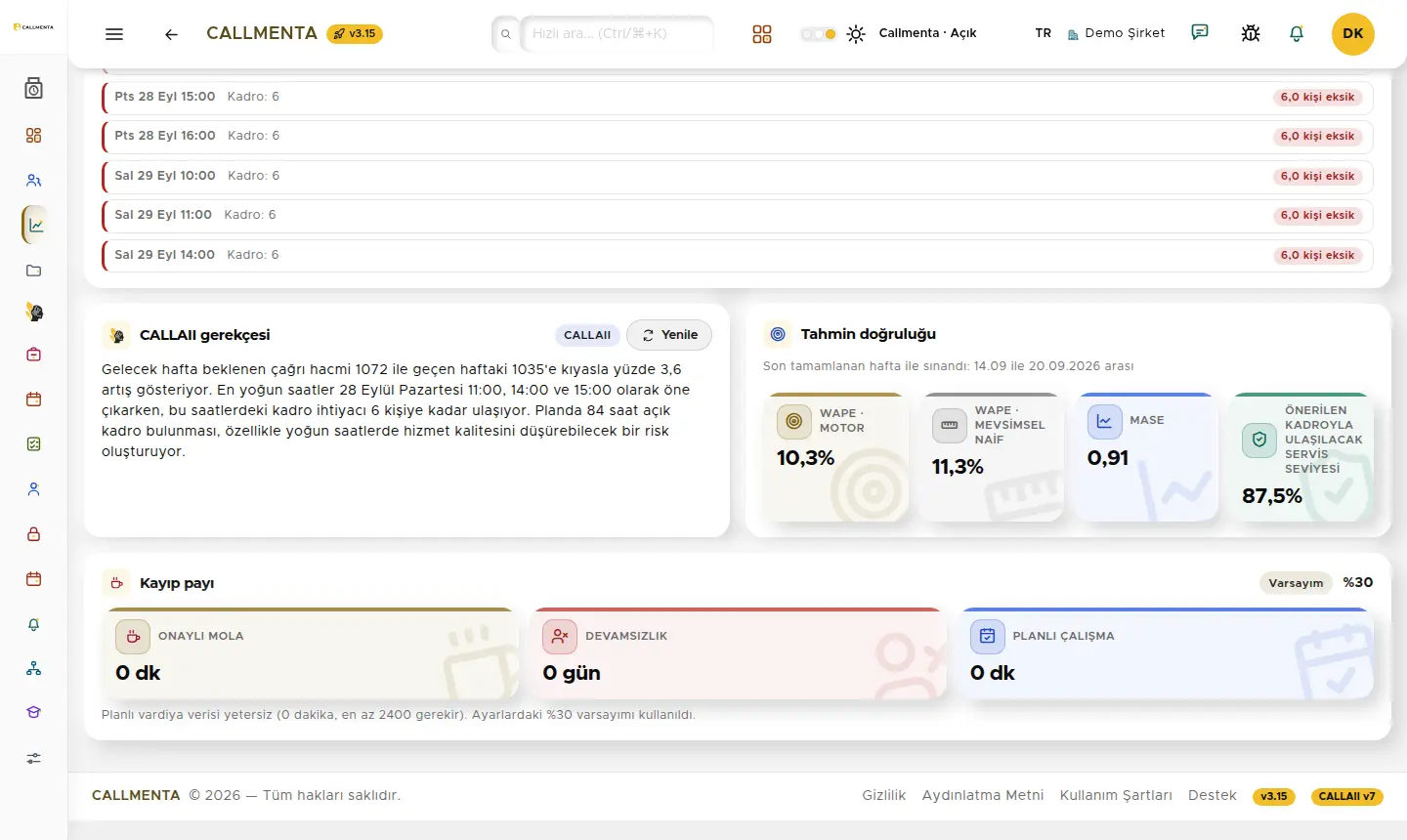
Task: Click the MASE accuracy card
Action: point(1146,457)
